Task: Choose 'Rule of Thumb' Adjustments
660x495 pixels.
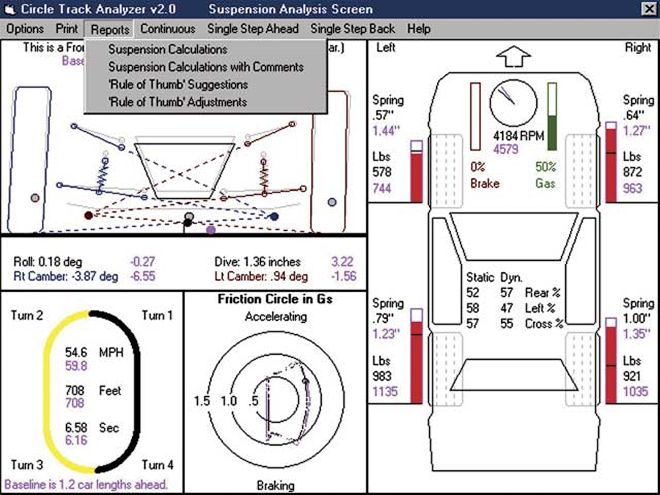Action: (177, 102)
